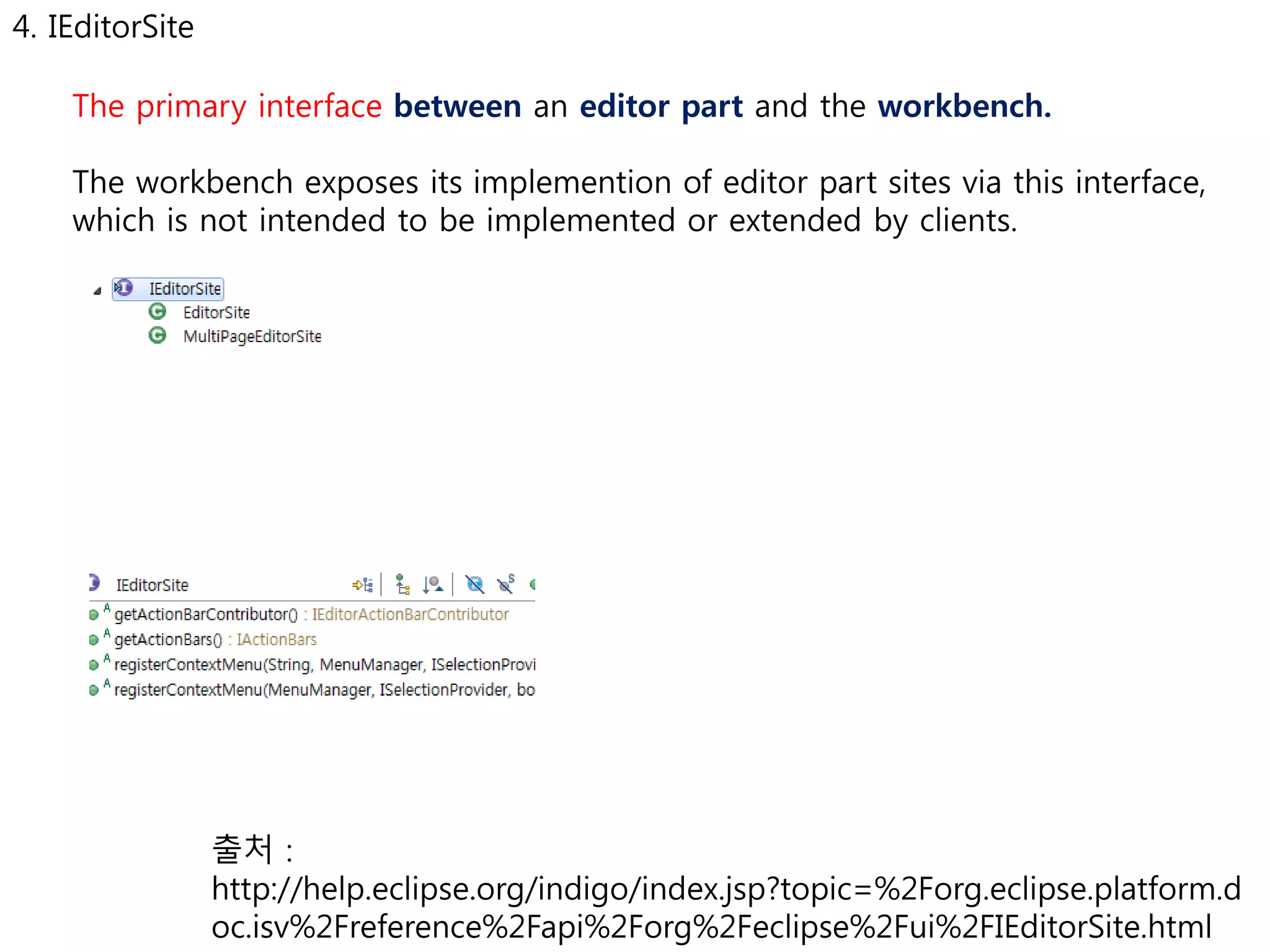This screenshot has width=1270, height=952.
Task: Click the Lock View and Show Members icon
Action: click(x=363, y=584)
